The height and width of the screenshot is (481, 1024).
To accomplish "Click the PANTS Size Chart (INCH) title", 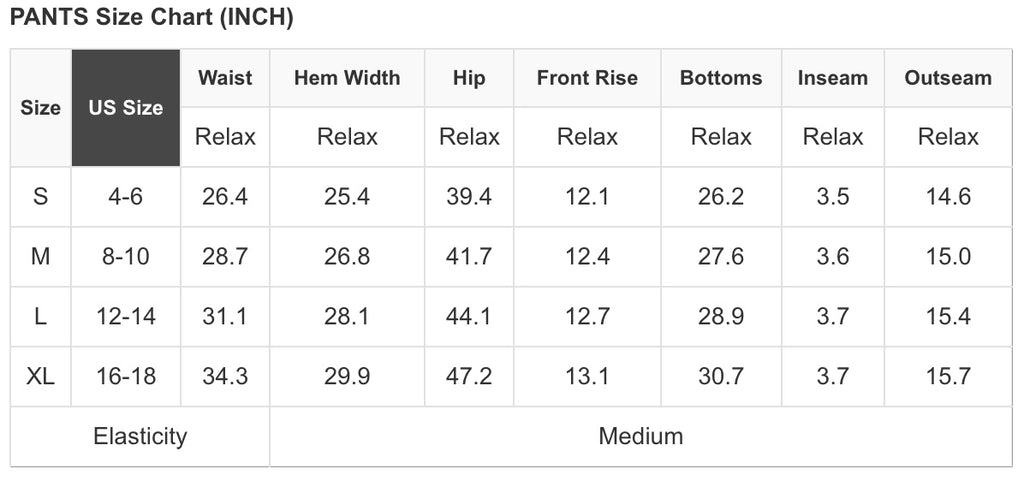I will pyautogui.click(x=152, y=18).
